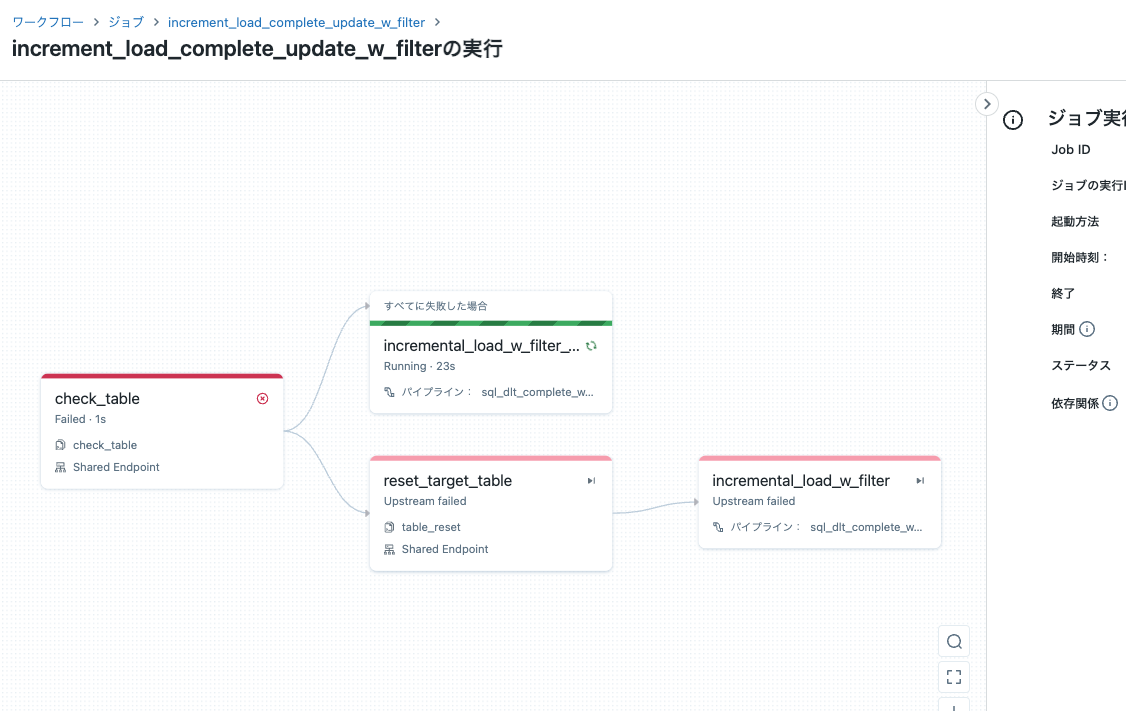
Task: Open sql_dlt_complete_w... pipeline link on running task
Action: pos(536,392)
